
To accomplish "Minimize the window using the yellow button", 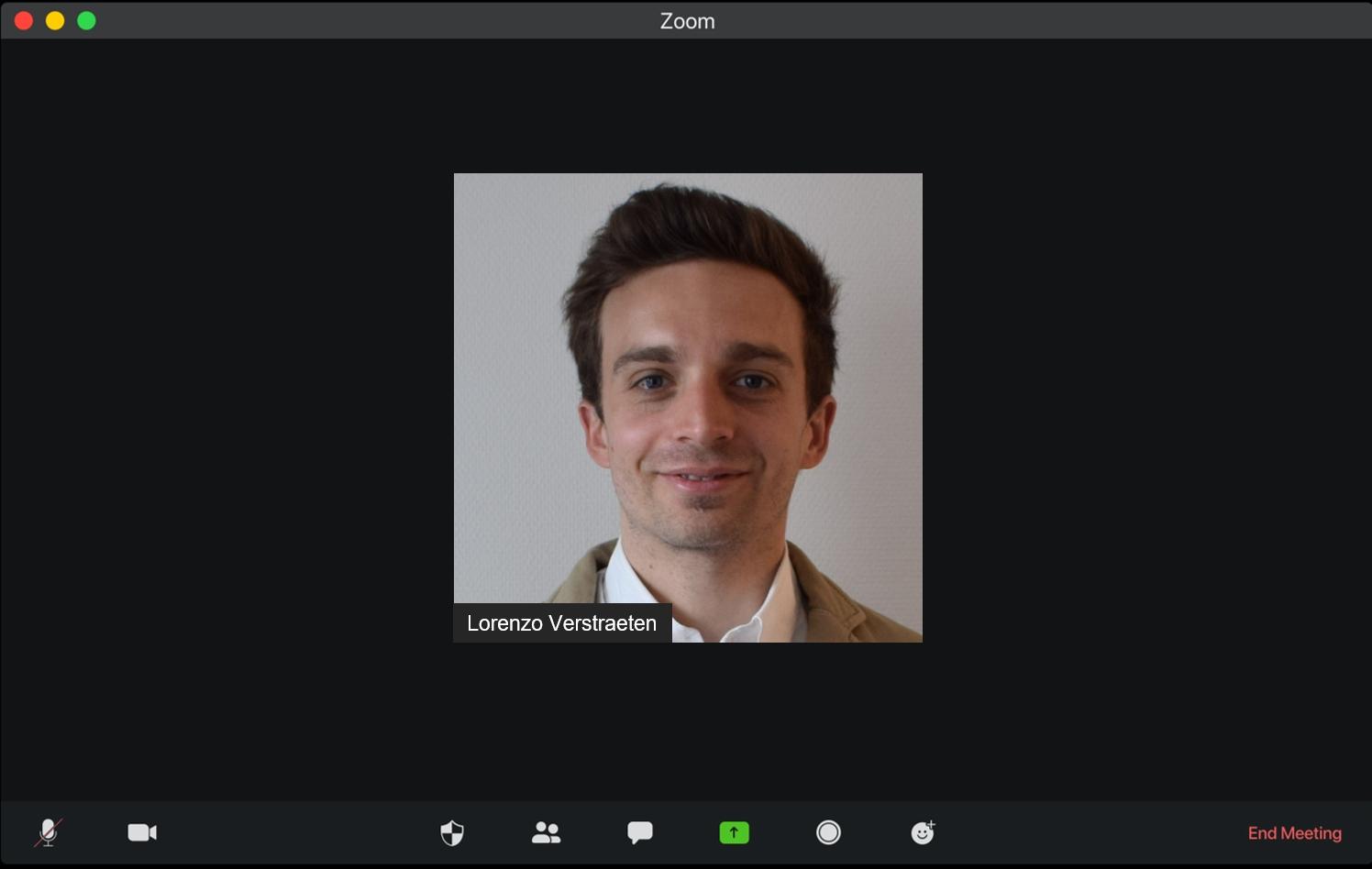I will click(55, 20).
